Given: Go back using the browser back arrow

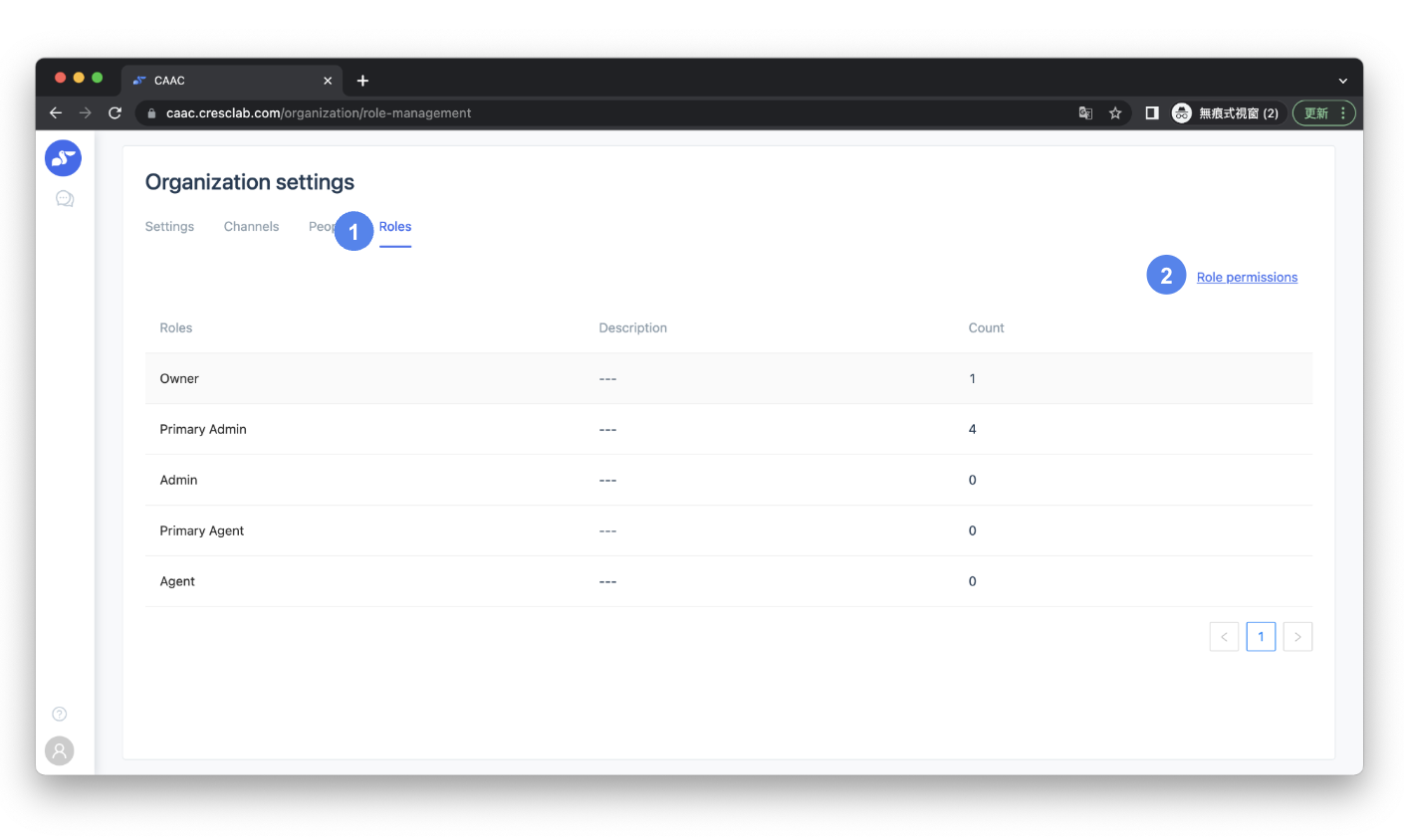Looking at the screenshot, I should pyautogui.click(x=56, y=113).
